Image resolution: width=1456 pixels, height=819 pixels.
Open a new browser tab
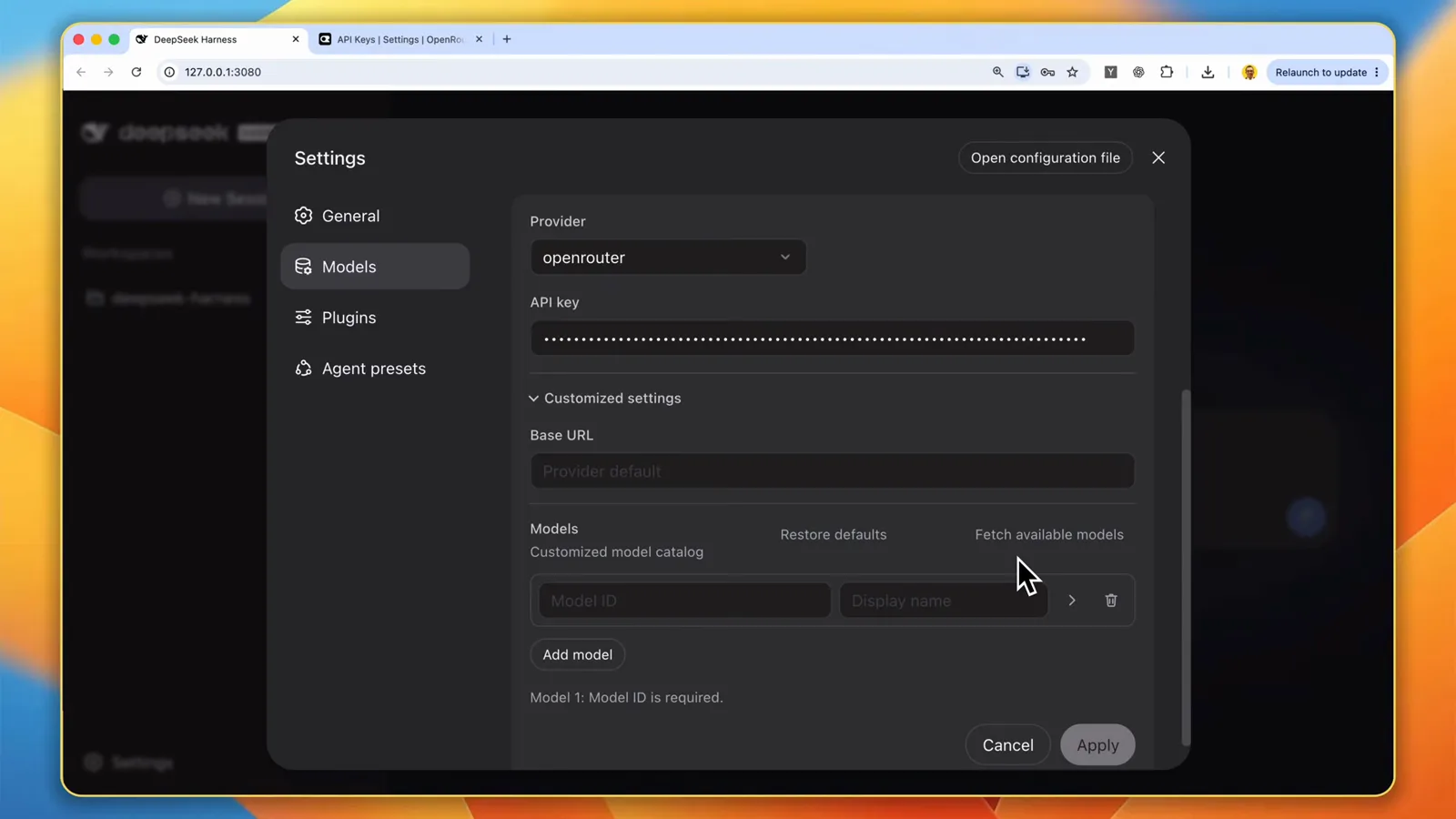click(507, 39)
